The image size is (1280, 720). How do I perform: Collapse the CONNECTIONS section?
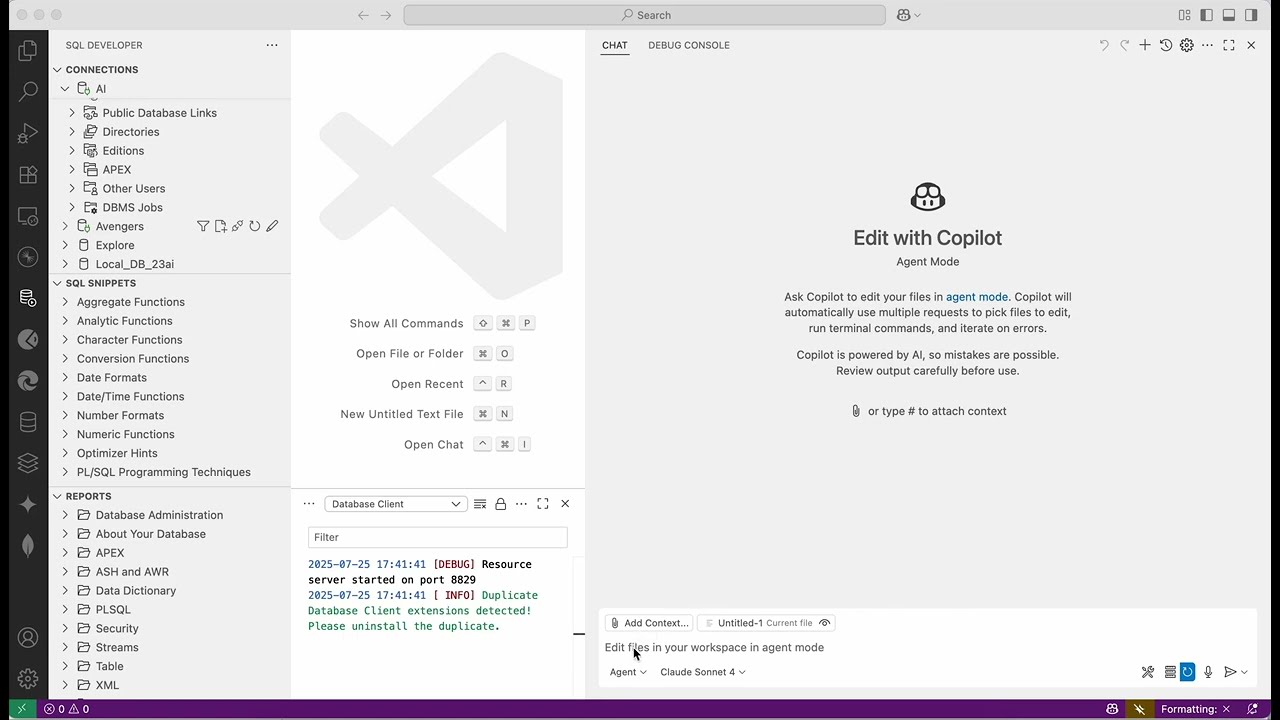point(102,70)
